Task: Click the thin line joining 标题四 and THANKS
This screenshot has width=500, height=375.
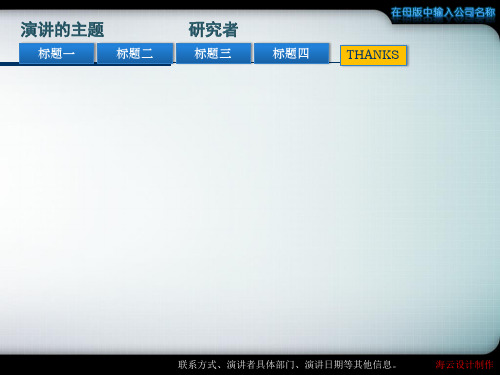Action: point(335,62)
